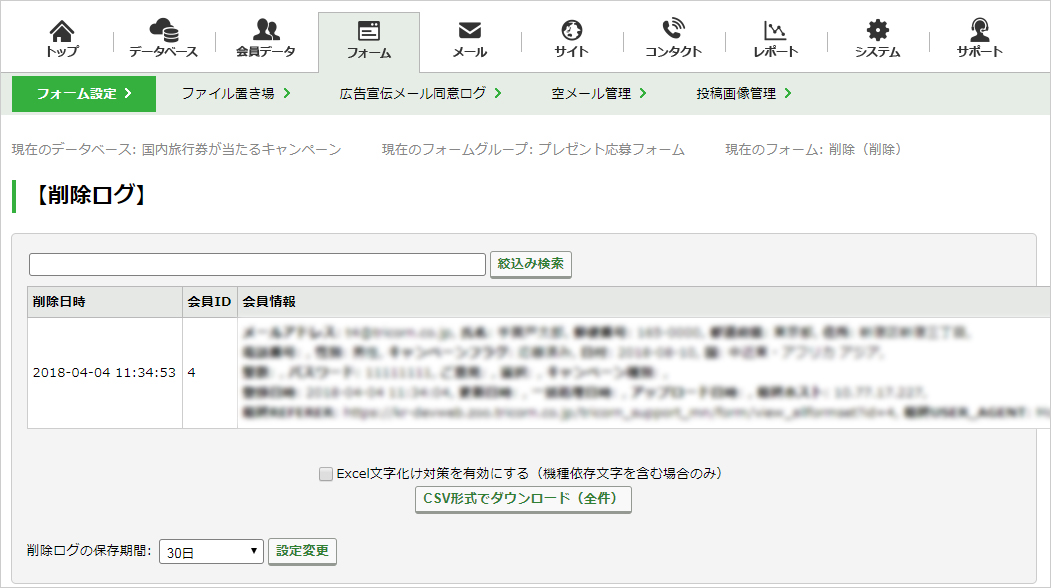Click 現在のデータベース breadcrumb text

pos(176,150)
